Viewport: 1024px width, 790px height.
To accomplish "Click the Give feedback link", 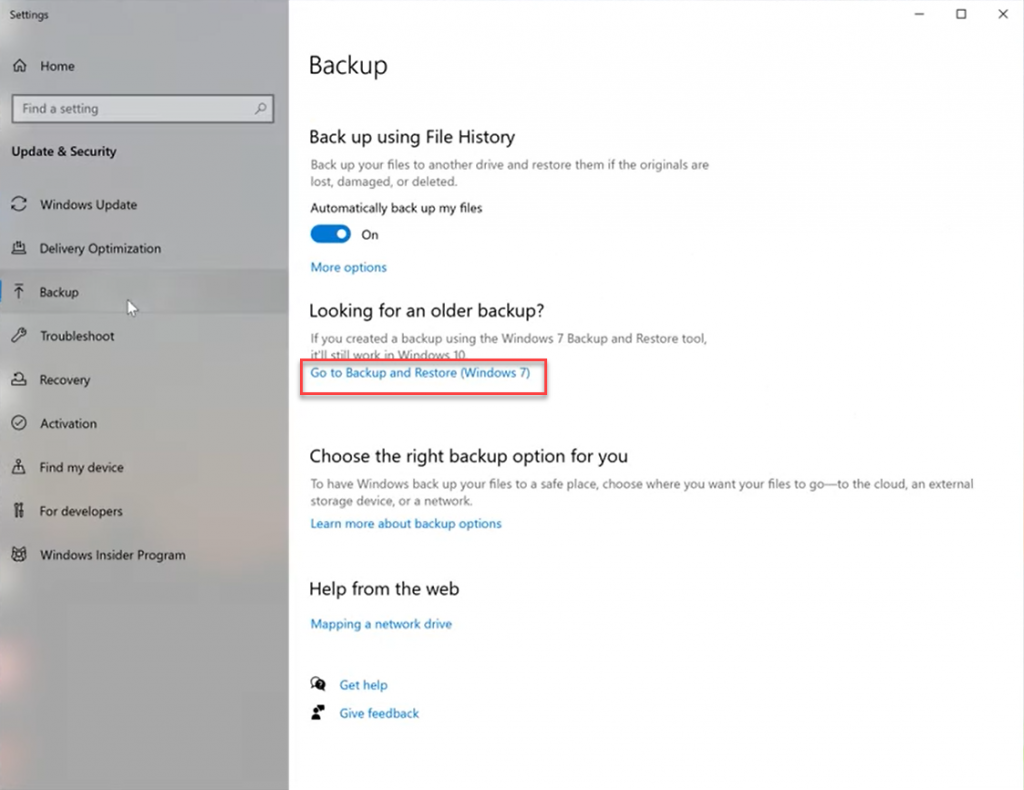I will point(379,714).
